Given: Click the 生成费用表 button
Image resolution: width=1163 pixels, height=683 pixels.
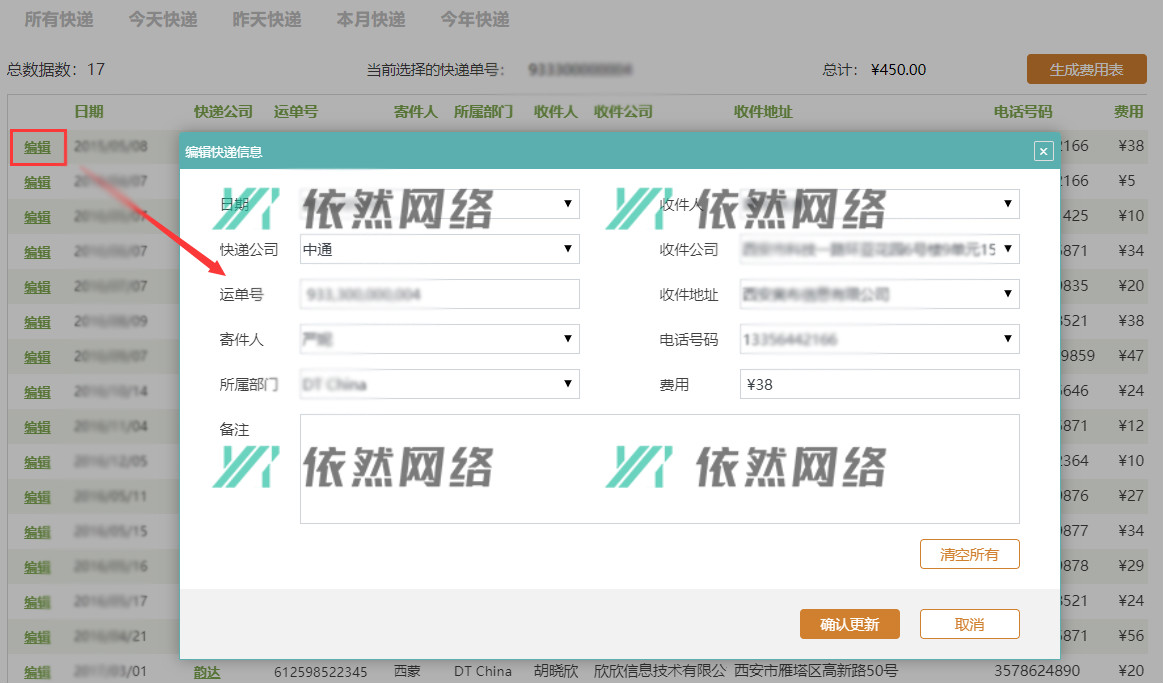Looking at the screenshot, I should tap(1086, 69).
